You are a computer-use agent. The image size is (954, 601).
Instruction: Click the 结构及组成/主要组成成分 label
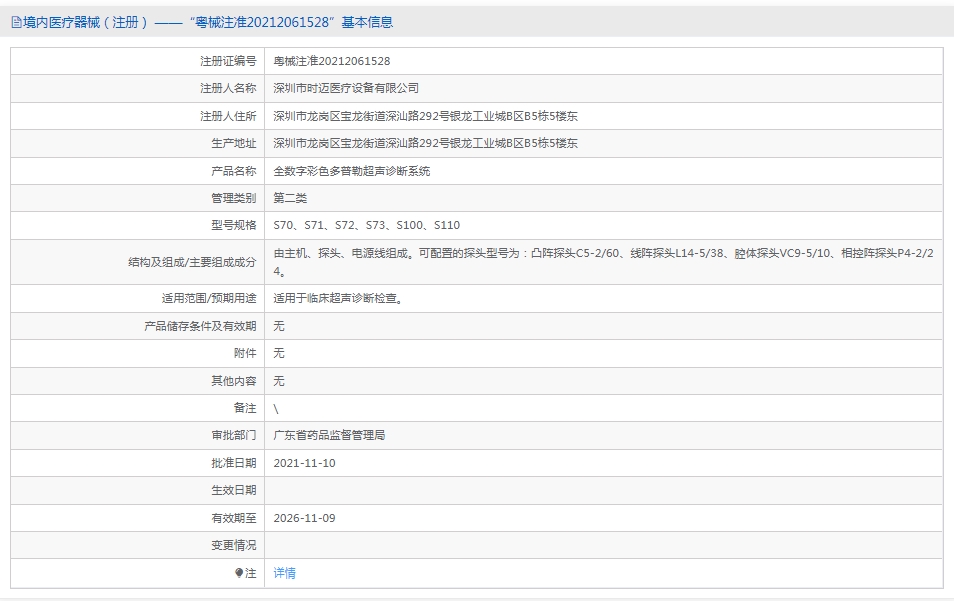coord(192,262)
